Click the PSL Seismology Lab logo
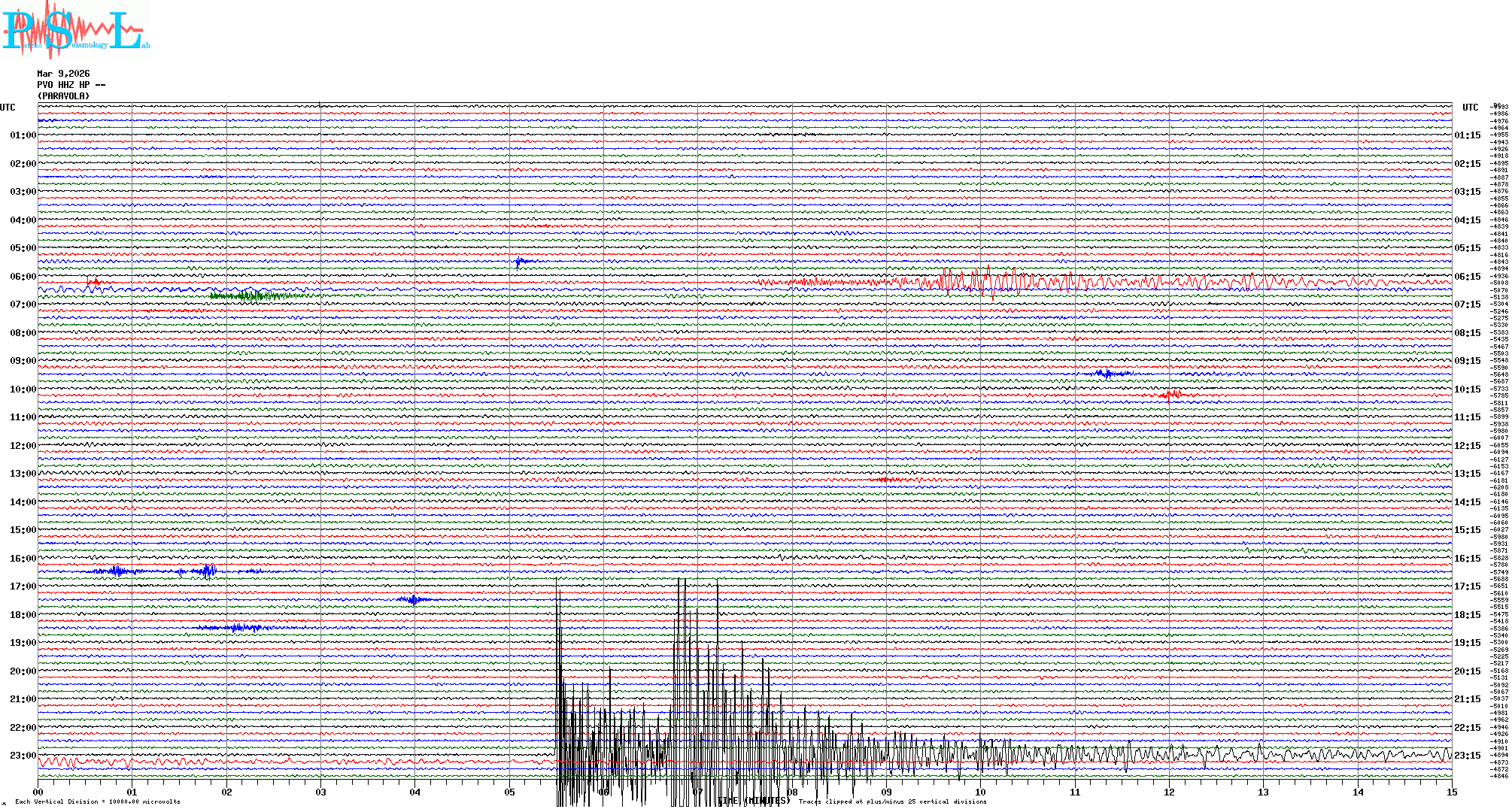 pos(75,30)
